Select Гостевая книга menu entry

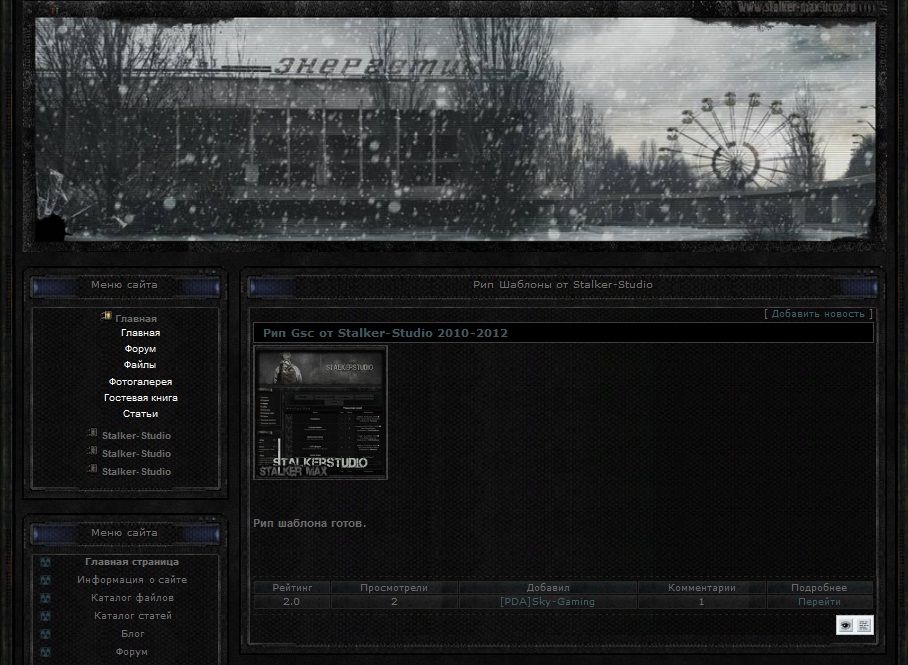pyautogui.click(x=141, y=398)
